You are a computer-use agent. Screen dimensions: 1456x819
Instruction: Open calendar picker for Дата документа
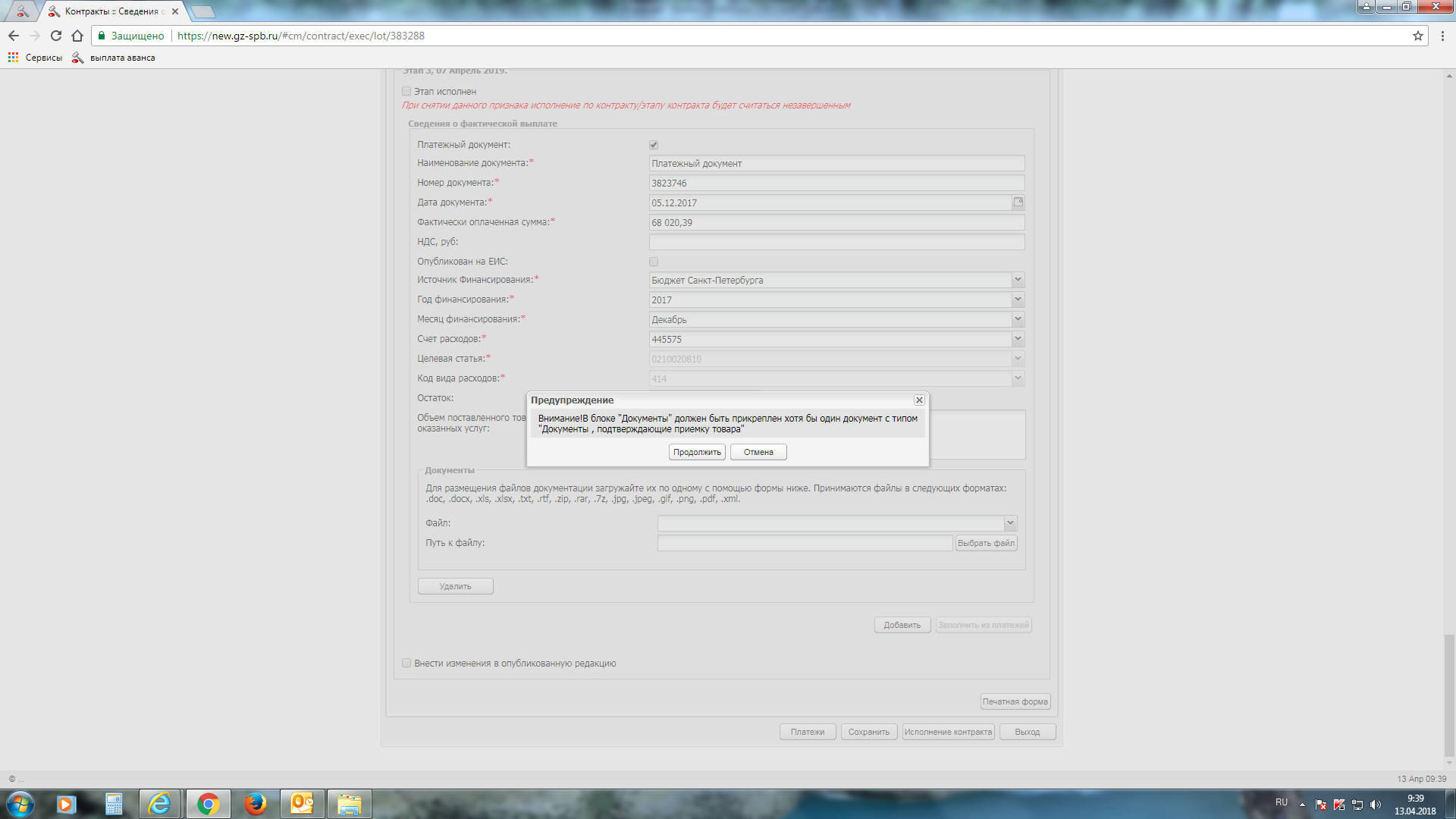(1018, 202)
